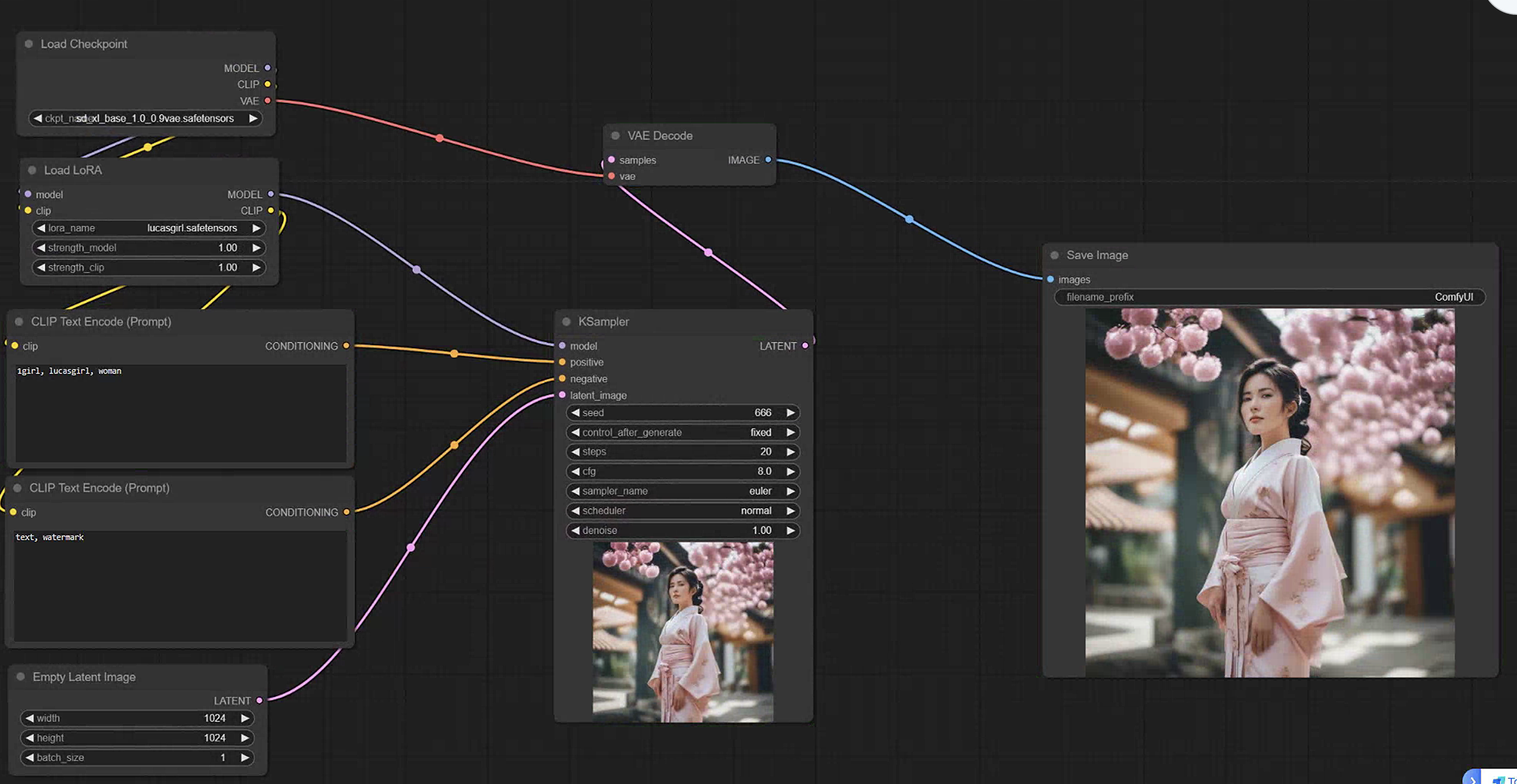Click the positive prompt text box with lucasgirl
Image resolution: width=1517 pixels, height=784 pixels.
pyautogui.click(x=180, y=413)
